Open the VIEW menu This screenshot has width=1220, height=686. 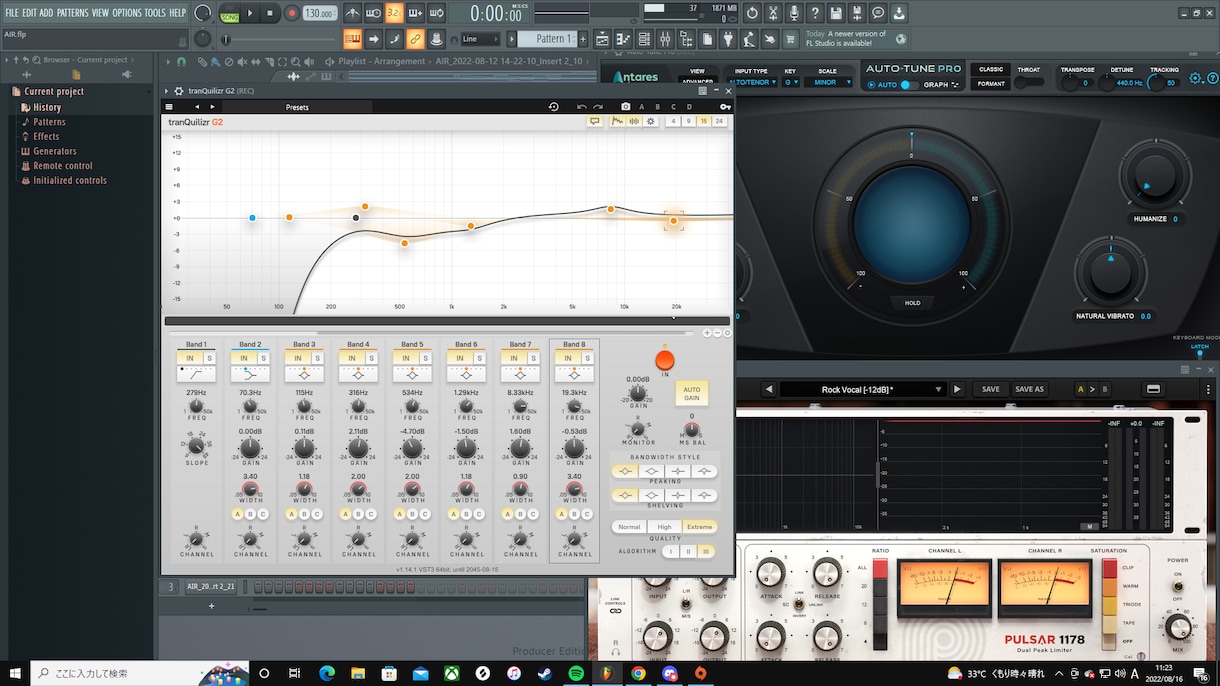[100, 13]
